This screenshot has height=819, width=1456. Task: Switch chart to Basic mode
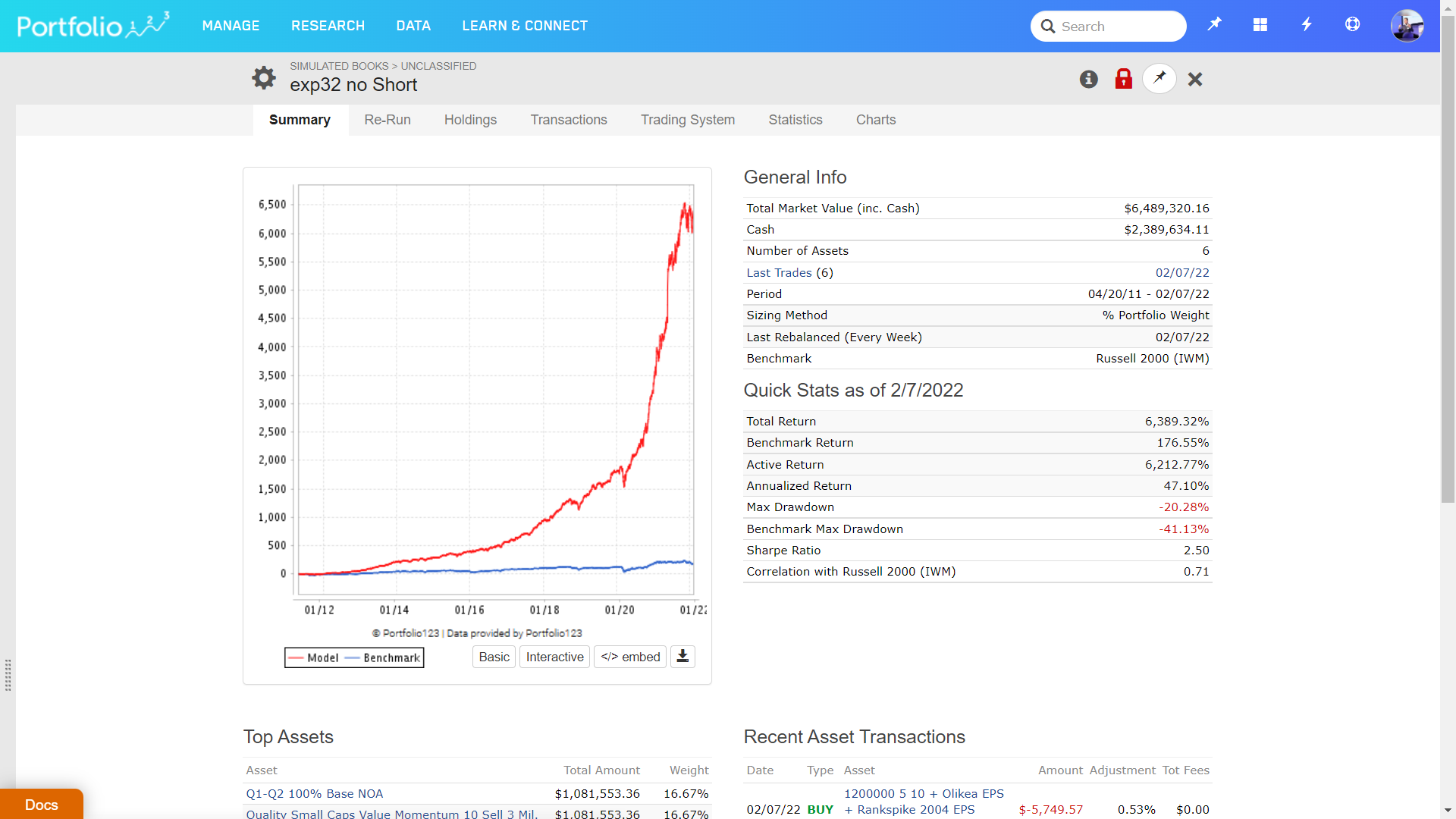[x=494, y=657]
